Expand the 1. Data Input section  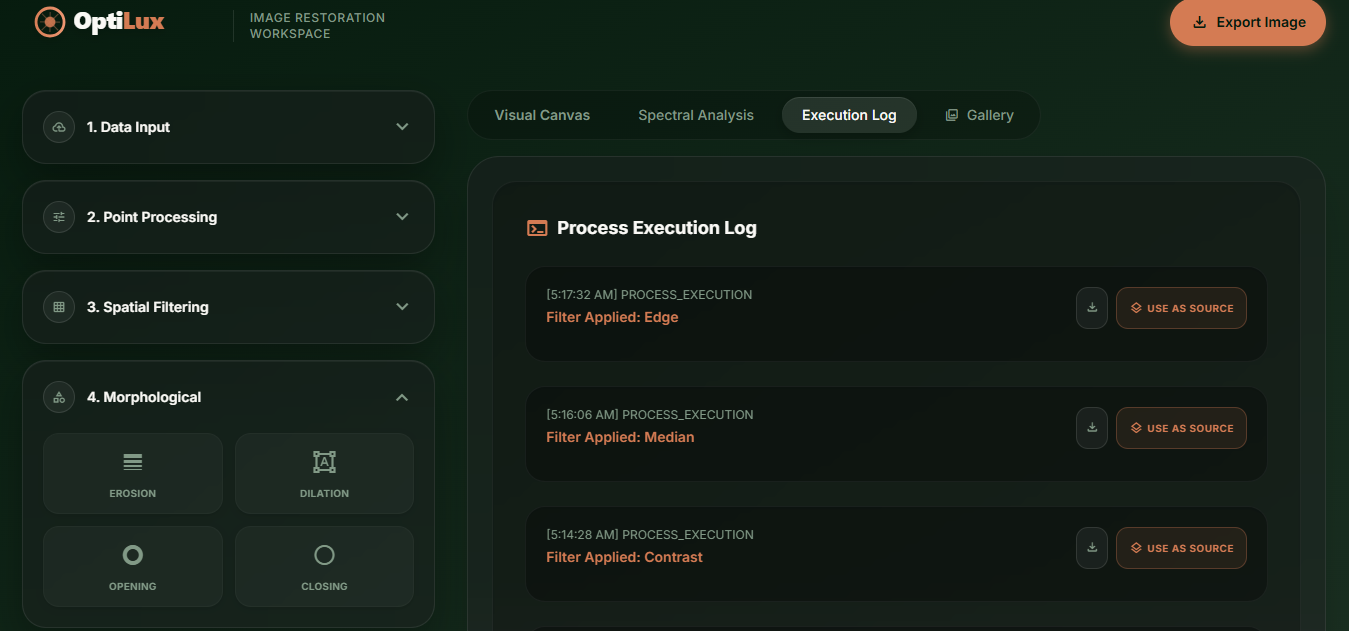[x=228, y=127]
